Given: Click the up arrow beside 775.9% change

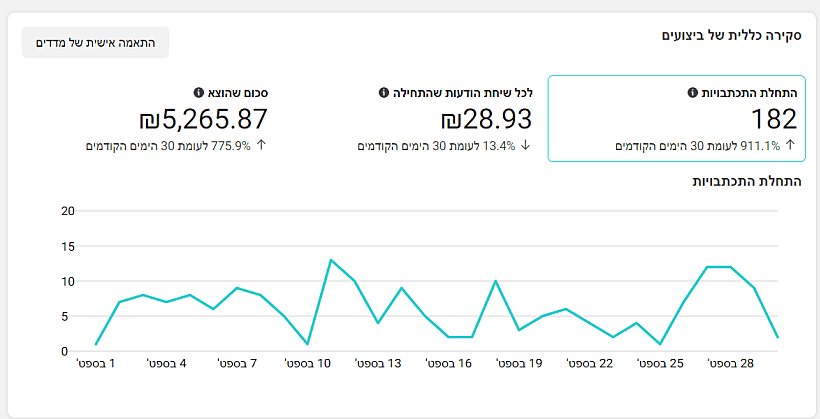Looking at the screenshot, I should (262, 146).
